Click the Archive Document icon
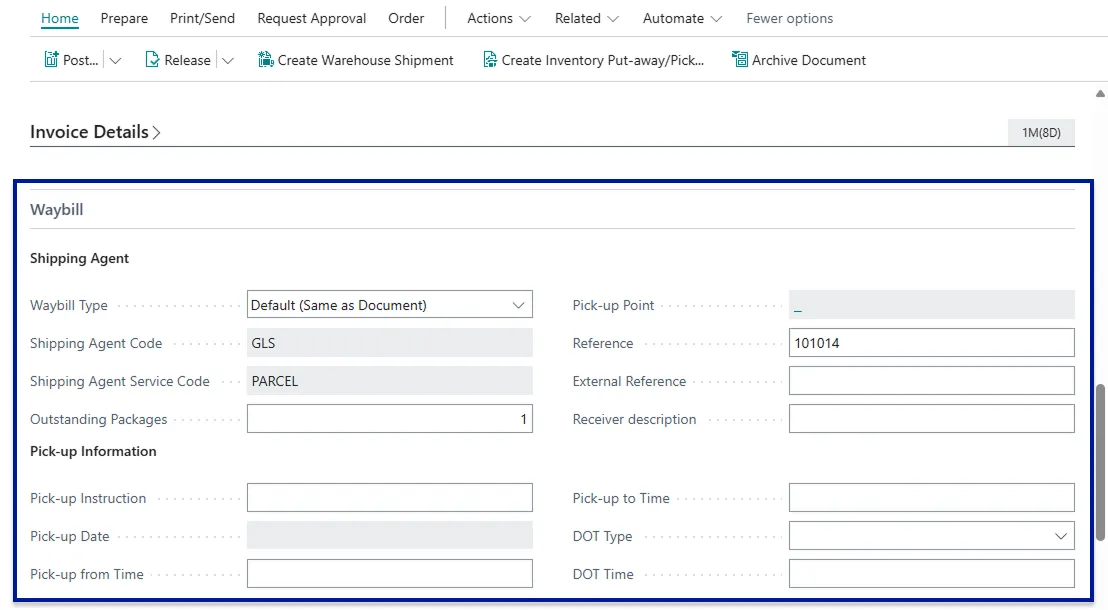The width and height of the screenshot is (1108, 610). tap(740, 60)
